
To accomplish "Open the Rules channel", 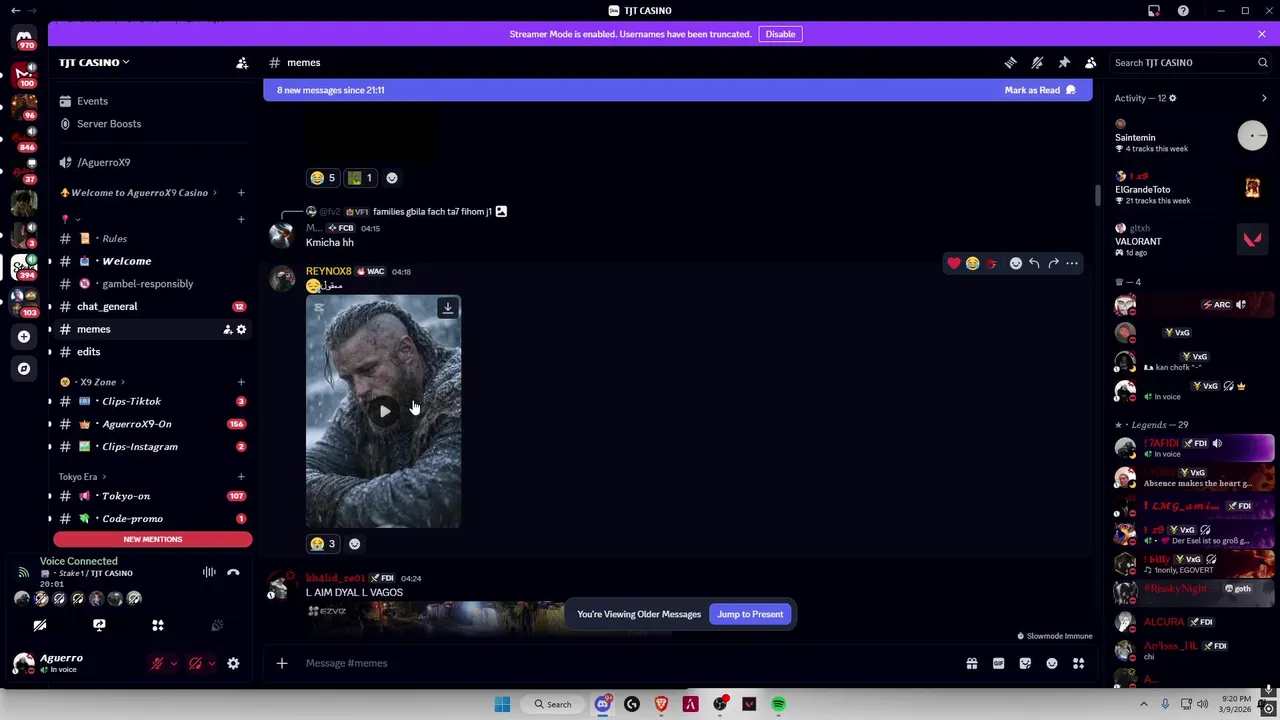I will [114, 238].
